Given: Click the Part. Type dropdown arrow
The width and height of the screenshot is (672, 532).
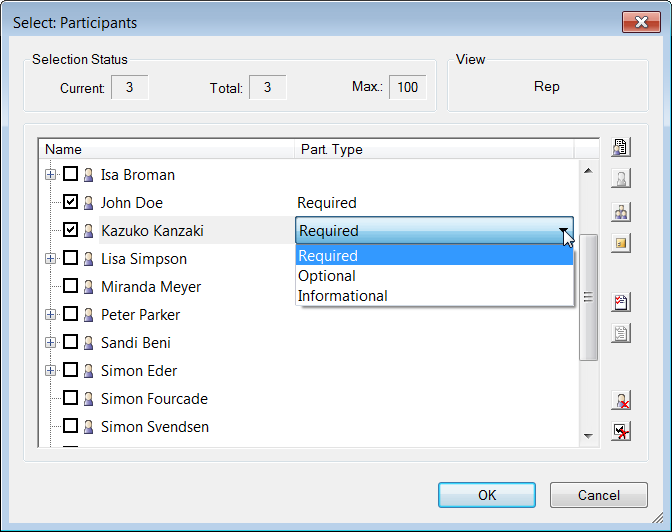Looking at the screenshot, I should (564, 231).
